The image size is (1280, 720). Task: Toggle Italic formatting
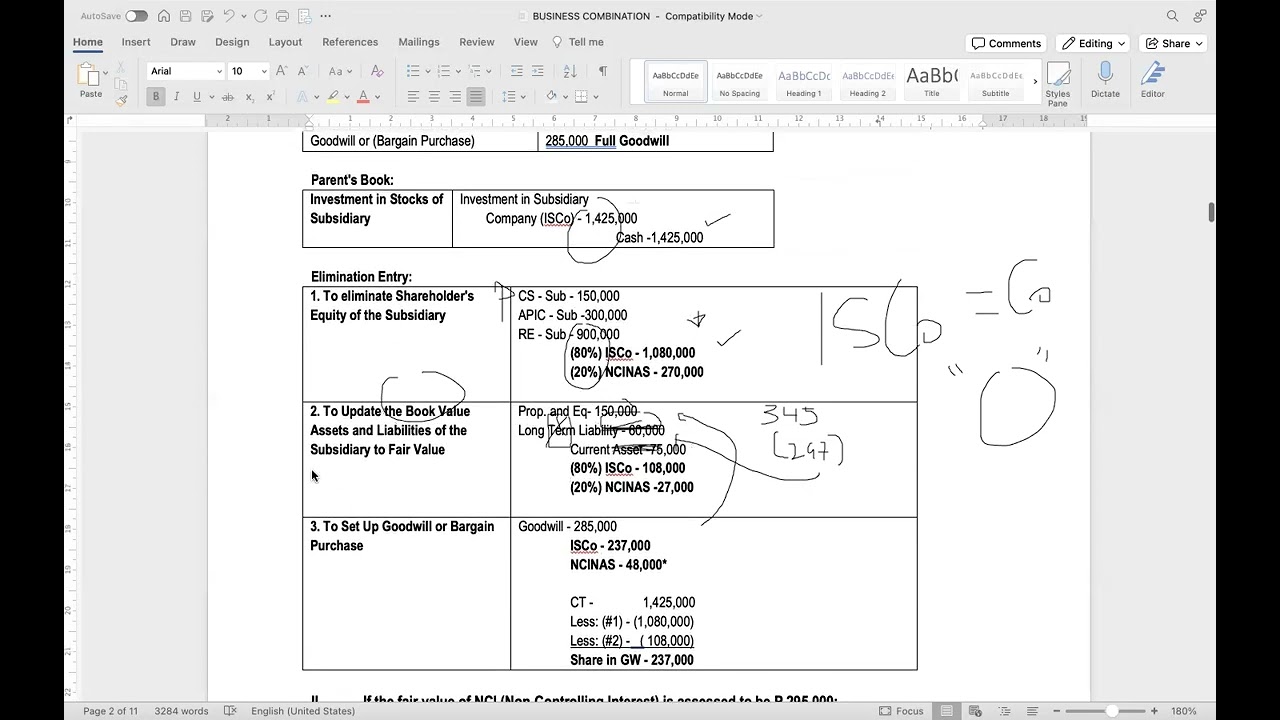pos(176,96)
